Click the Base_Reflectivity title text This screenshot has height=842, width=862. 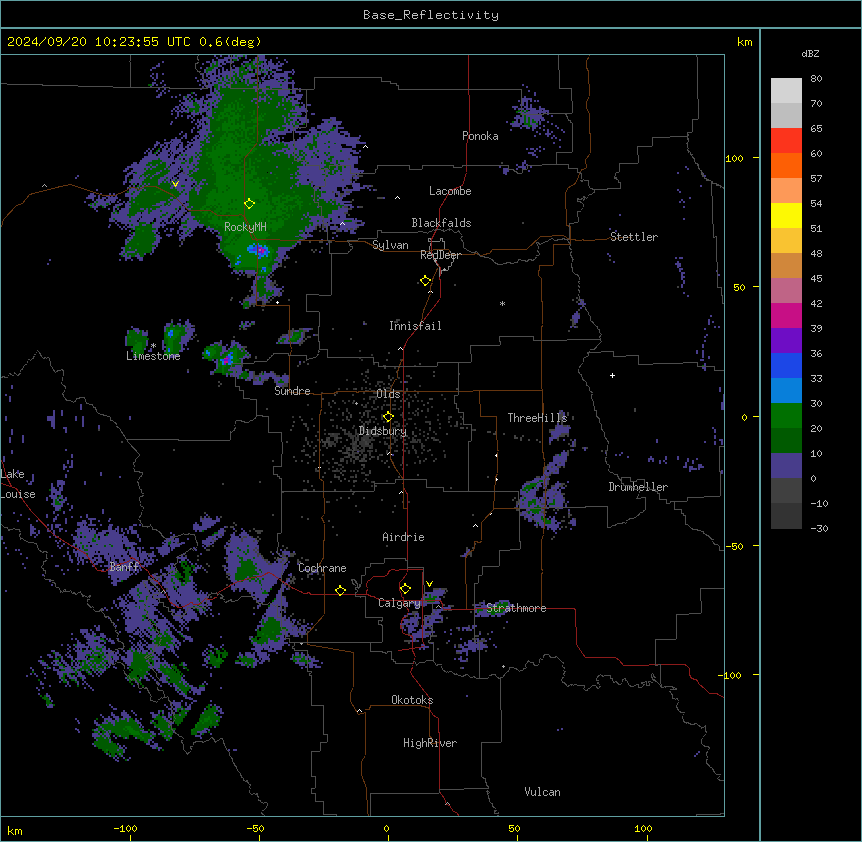point(431,15)
